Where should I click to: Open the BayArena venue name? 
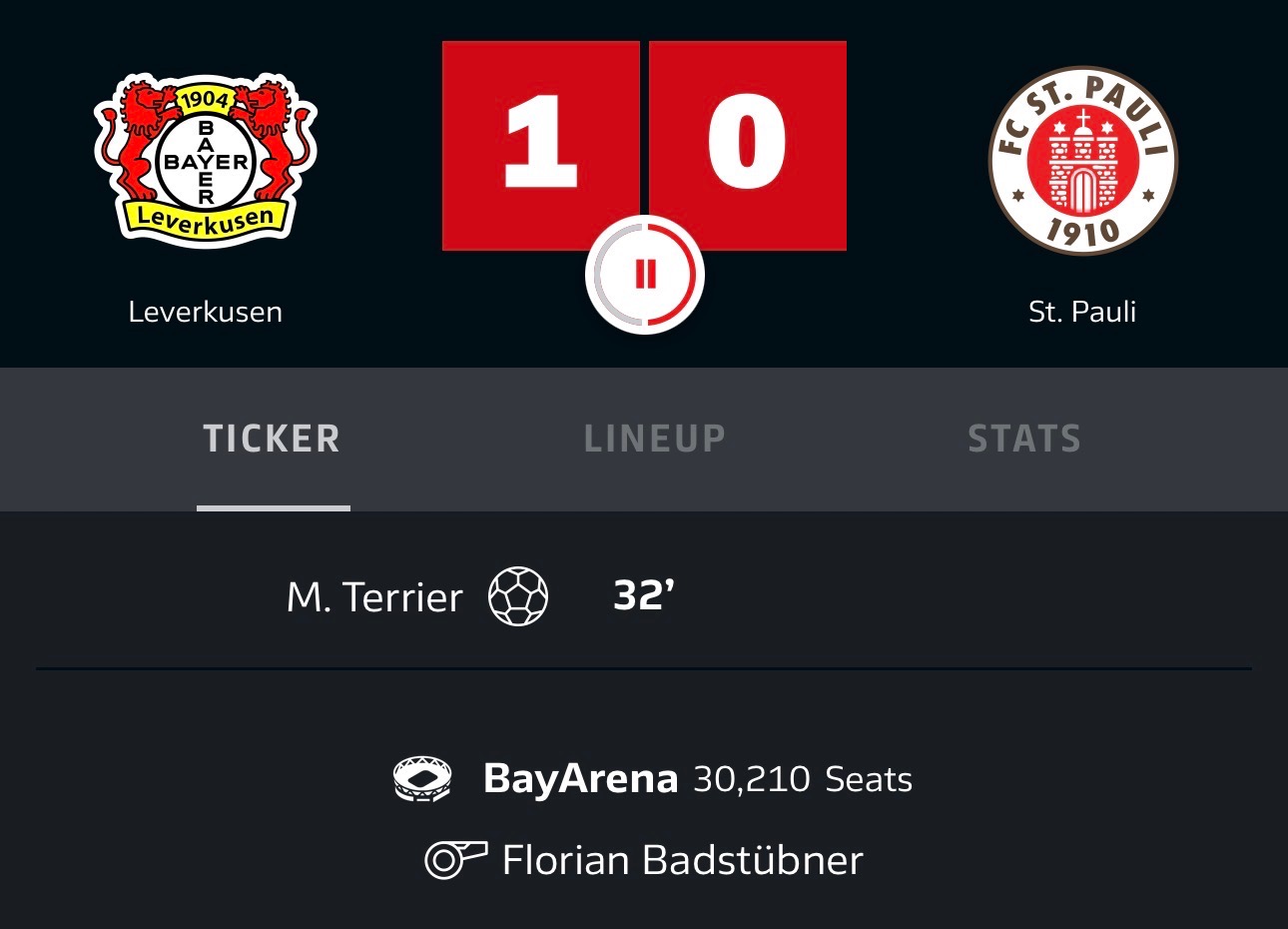(x=580, y=779)
